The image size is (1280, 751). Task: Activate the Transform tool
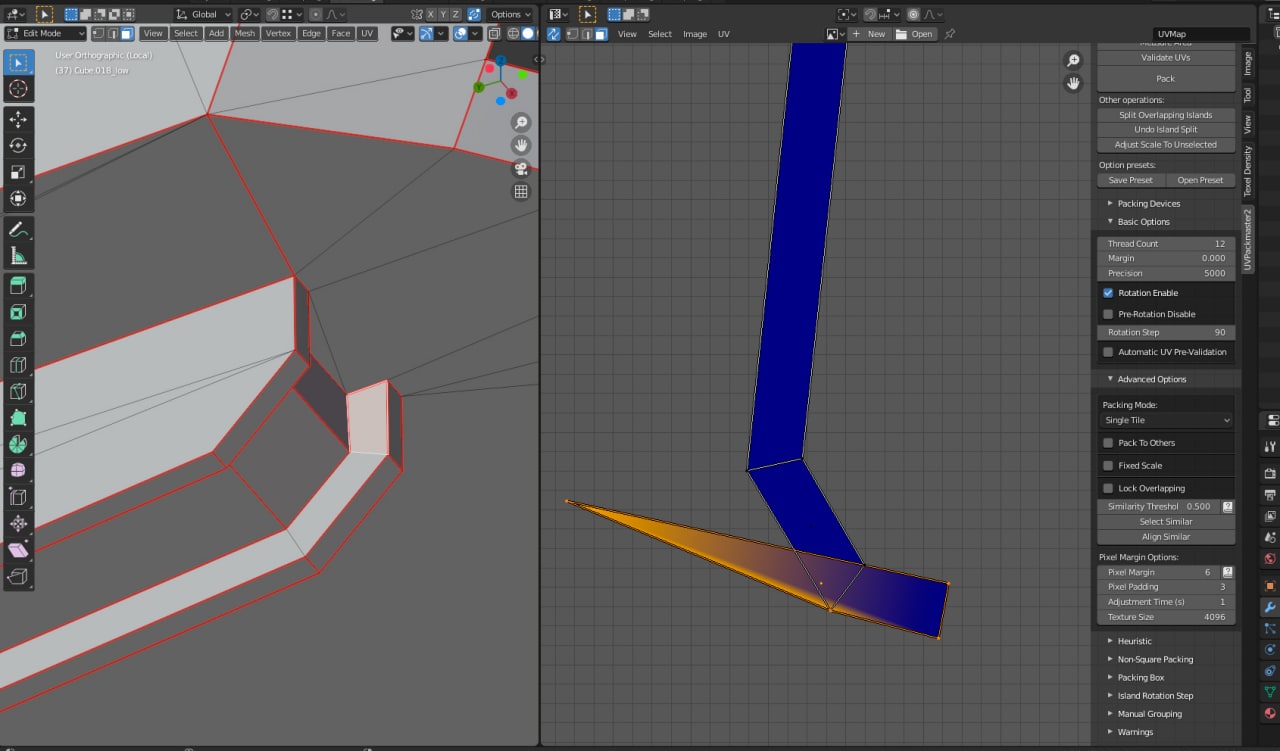pos(17,198)
